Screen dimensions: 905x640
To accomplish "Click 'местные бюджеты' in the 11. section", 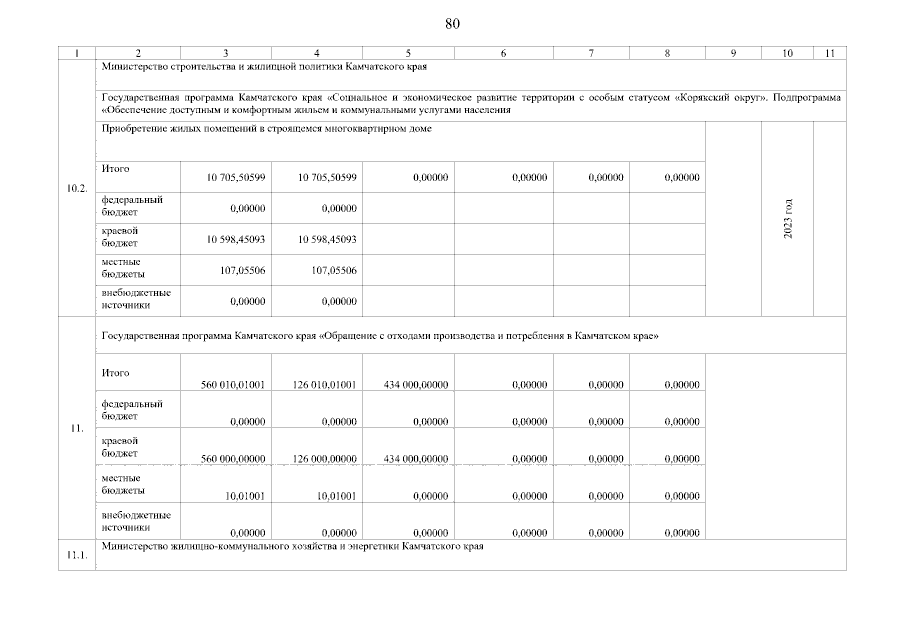I will tap(123, 484).
